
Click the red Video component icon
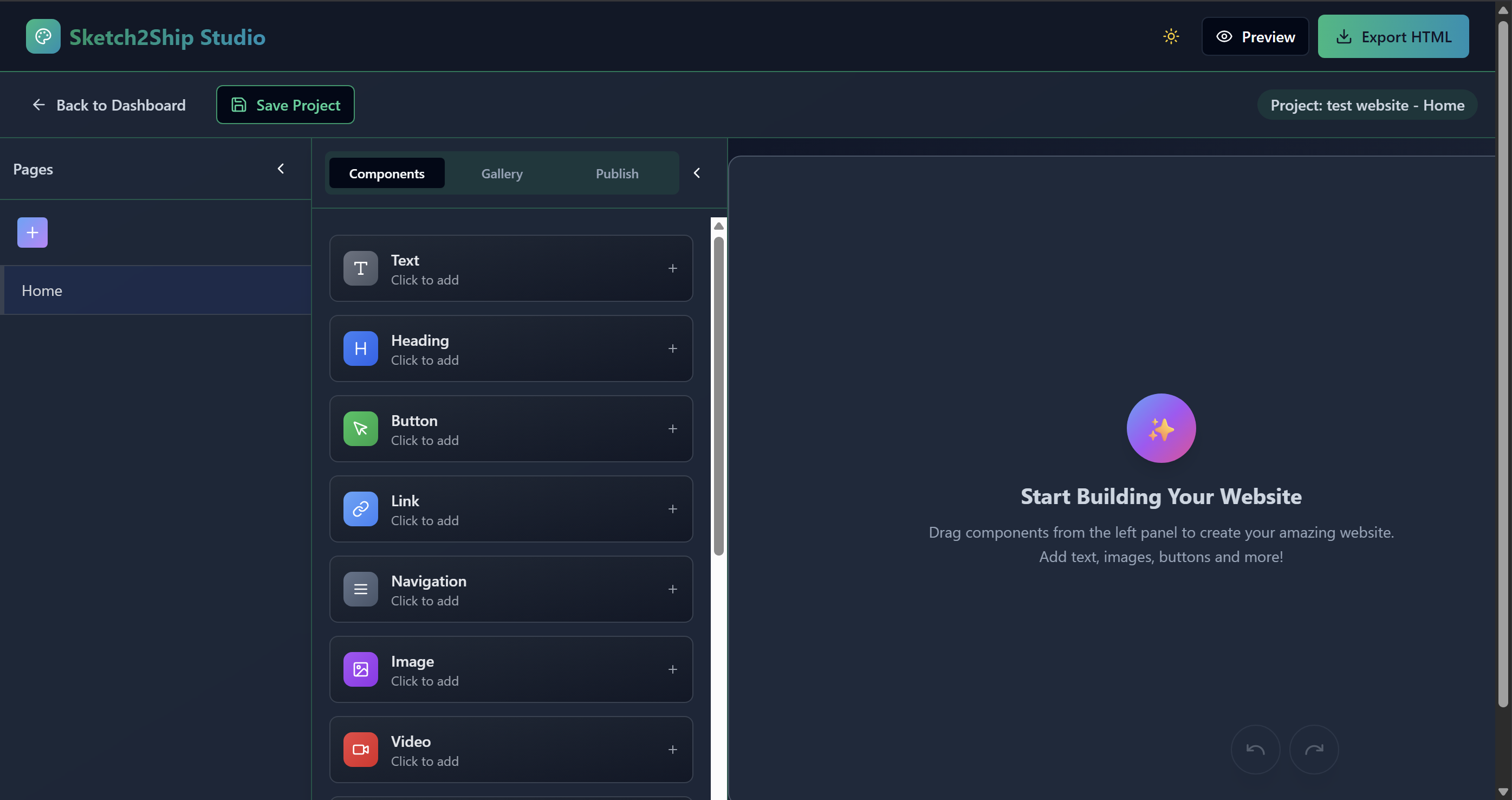pos(360,750)
